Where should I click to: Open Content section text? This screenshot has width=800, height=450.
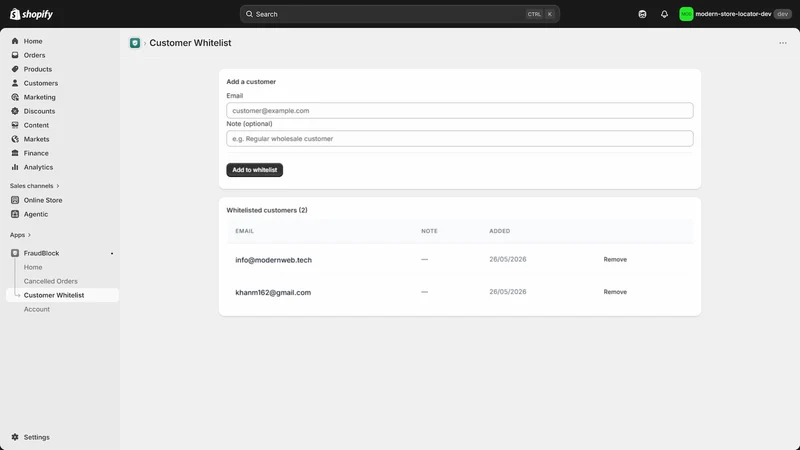tap(36, 125)
